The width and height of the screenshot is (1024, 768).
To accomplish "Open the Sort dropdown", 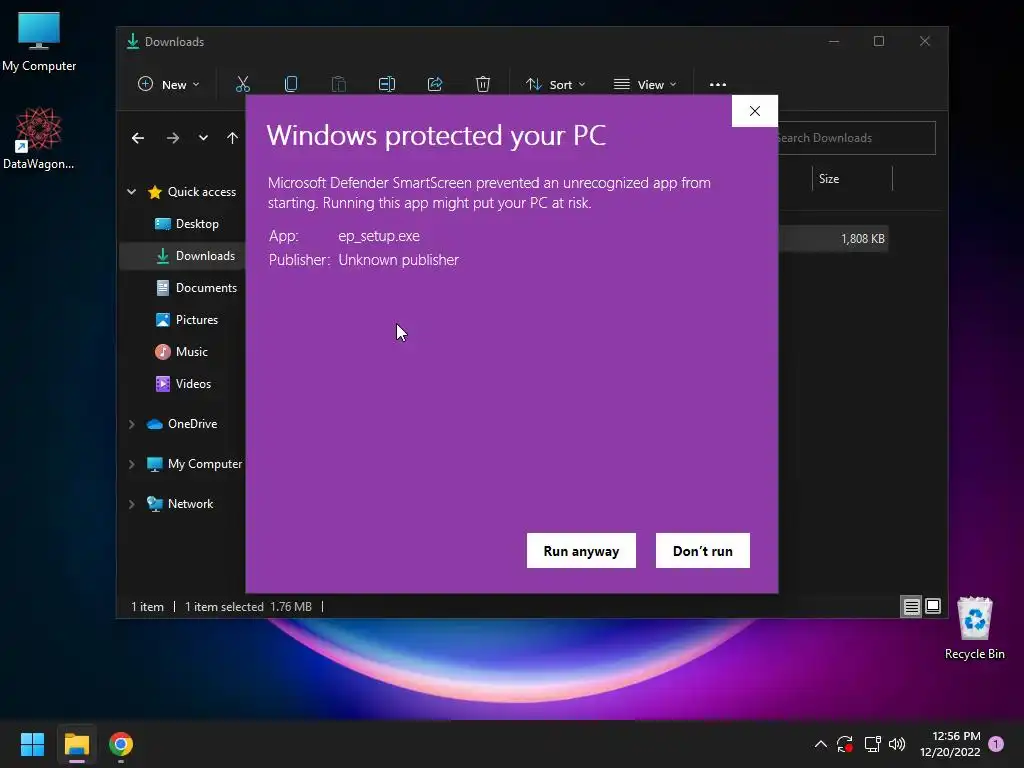I will 556,84.
